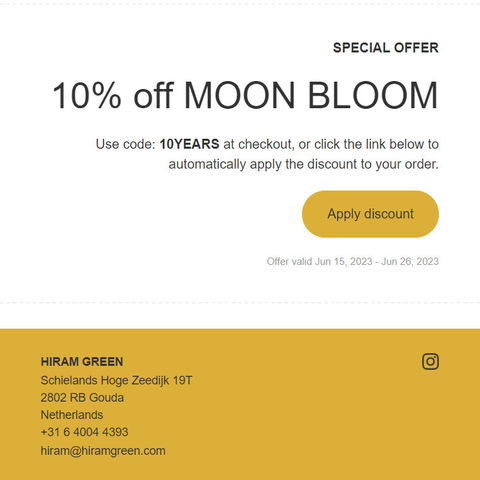
Task: Select the HIRAM GREEN footer heading
Action: [82, 362]
